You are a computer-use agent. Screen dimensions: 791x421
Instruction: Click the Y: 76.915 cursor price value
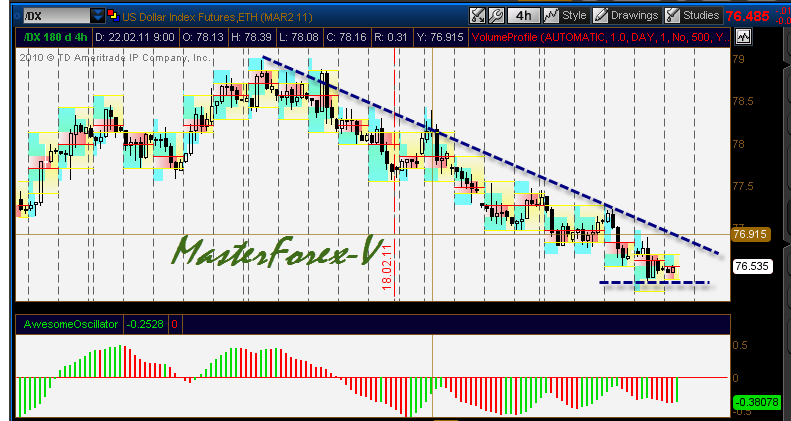point(439,37)
